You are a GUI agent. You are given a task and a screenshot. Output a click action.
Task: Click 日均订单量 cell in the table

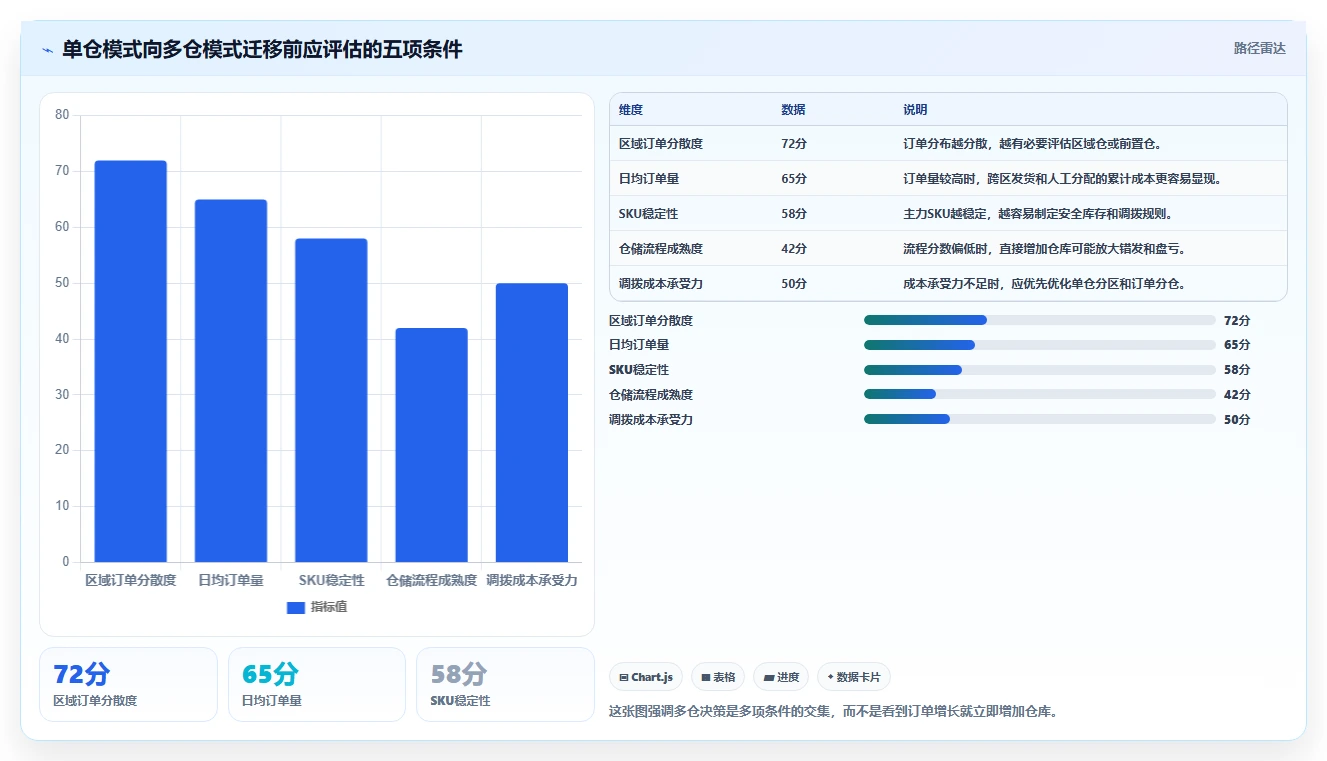649,179
